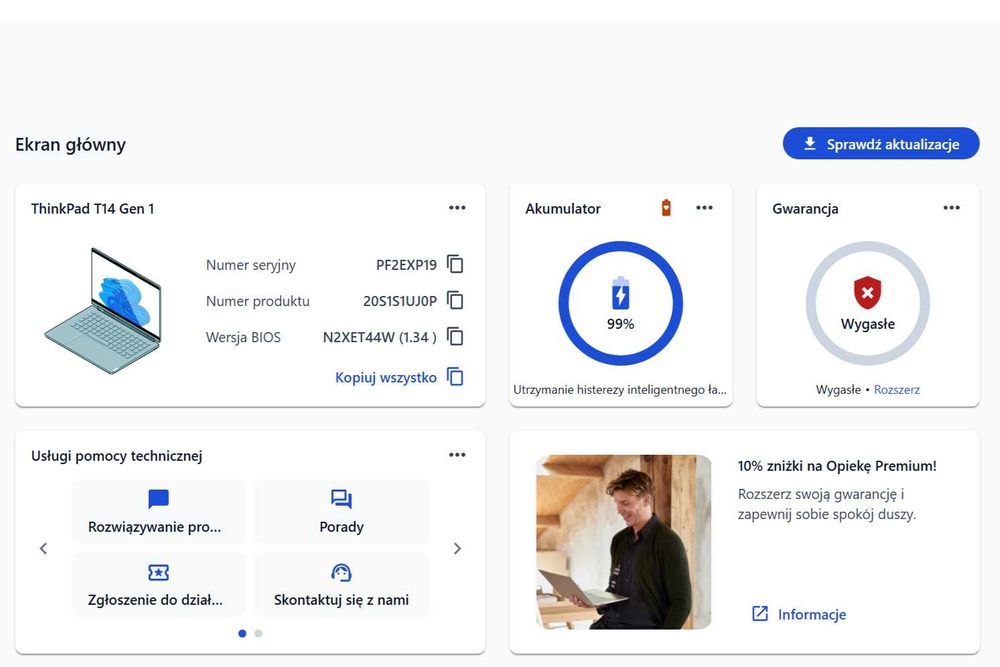
Task: Click 10% zniżki na Opiekę Premium! heading
Action: coord(837,466)
